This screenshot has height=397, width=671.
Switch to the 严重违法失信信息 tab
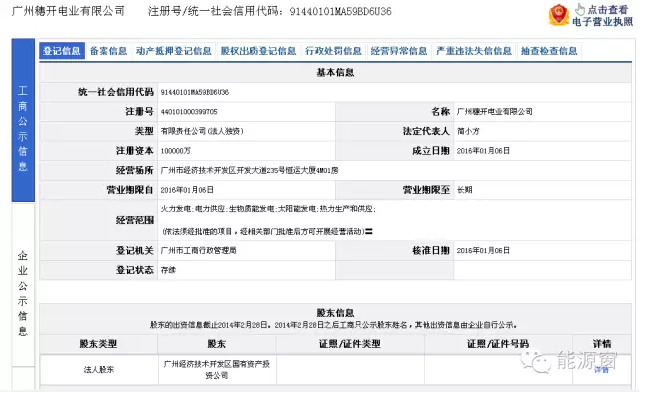click(x=474, y=51)
